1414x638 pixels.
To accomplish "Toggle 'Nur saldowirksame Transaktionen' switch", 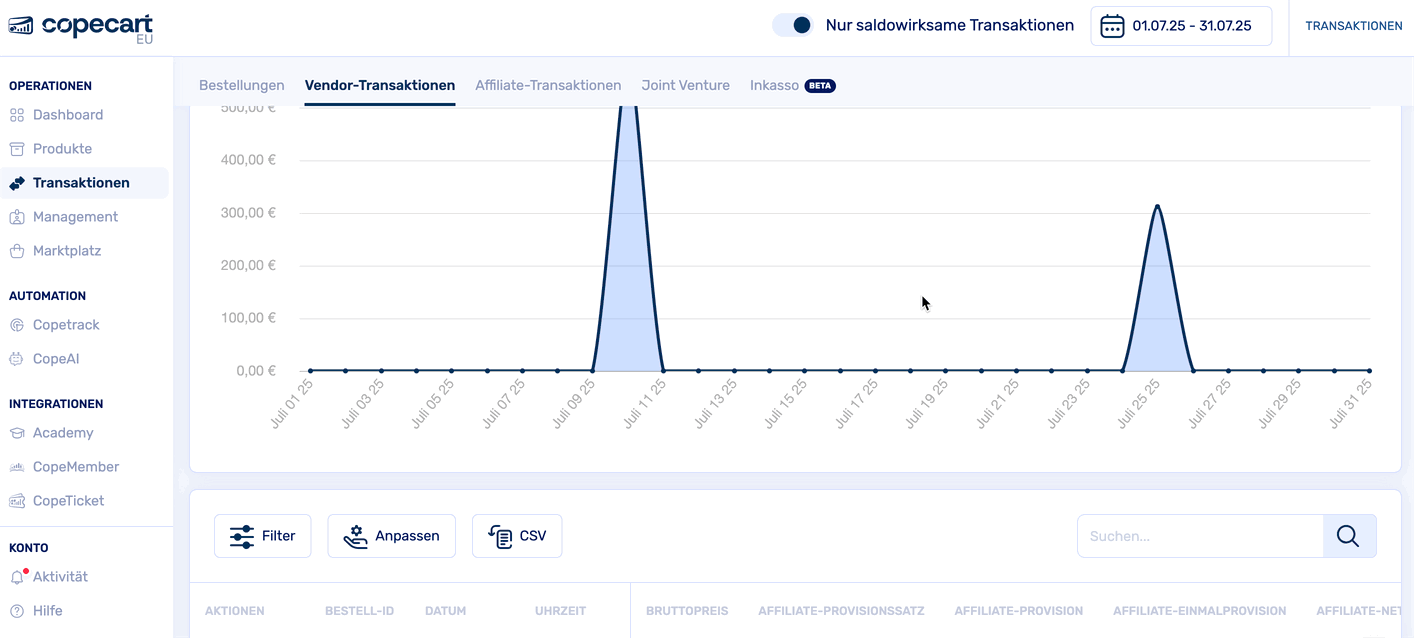I will point(793,25).
